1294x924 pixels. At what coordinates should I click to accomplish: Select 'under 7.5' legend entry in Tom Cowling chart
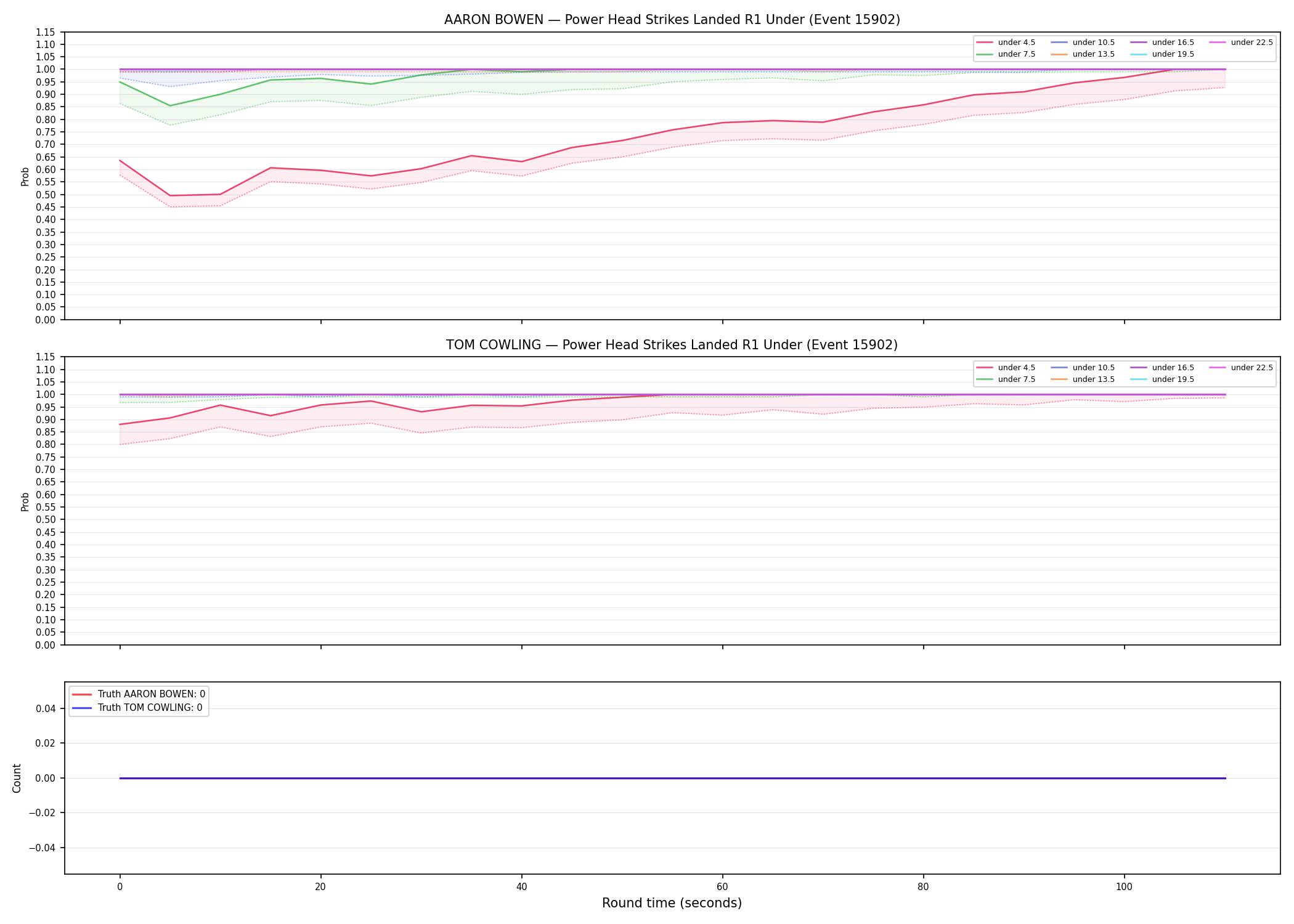tap(1006, 379)
